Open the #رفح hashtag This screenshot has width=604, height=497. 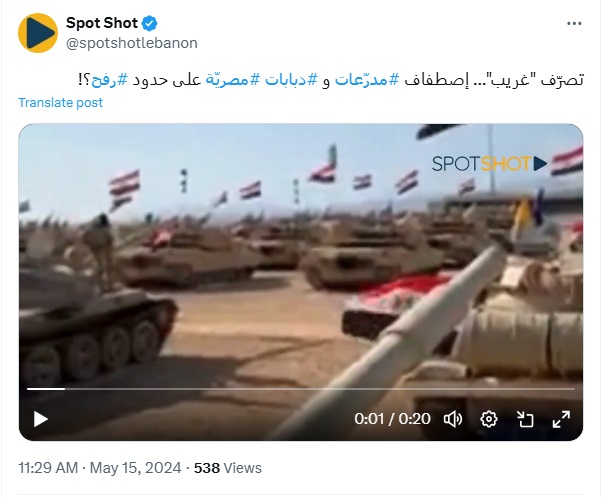(x=109, y=80)
